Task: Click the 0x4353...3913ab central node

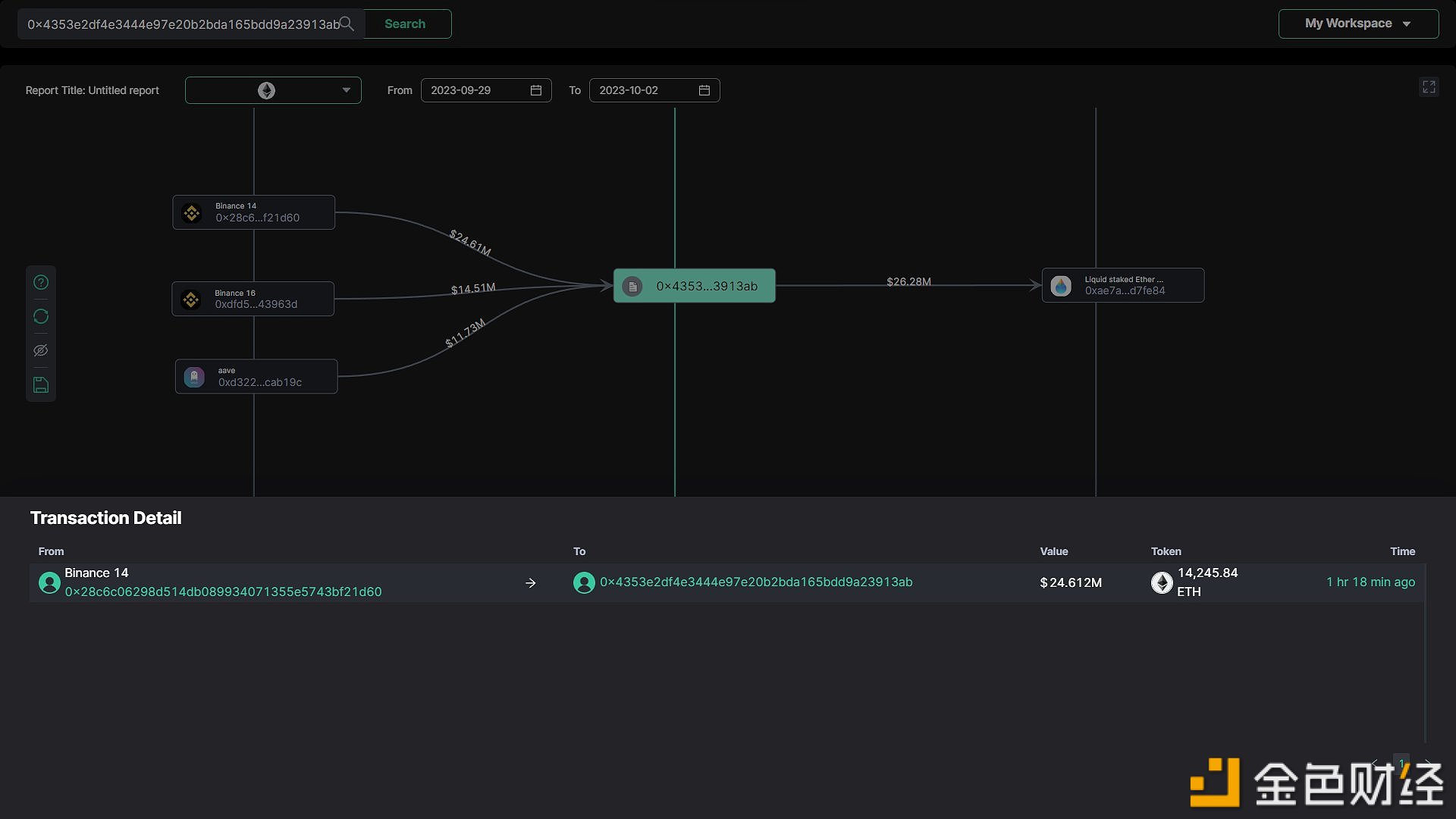Action: 693,286
